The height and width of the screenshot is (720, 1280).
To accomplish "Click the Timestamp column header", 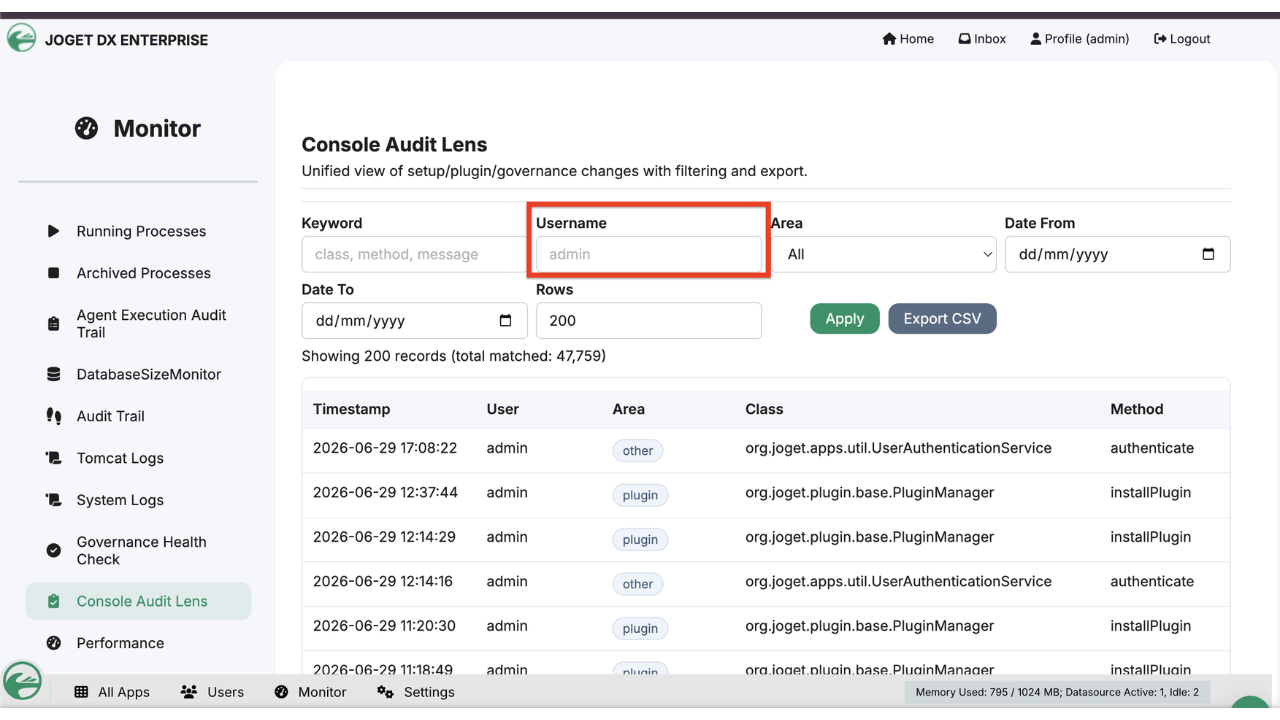I will [x=352, y=409].
